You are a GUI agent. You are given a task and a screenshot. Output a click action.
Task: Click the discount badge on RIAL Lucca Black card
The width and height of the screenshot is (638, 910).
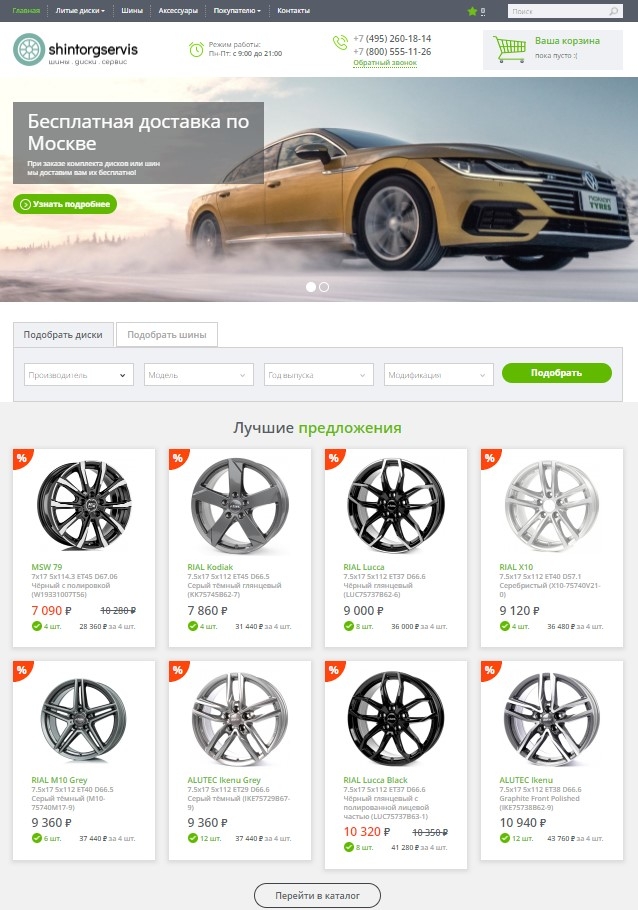[334, 670]
